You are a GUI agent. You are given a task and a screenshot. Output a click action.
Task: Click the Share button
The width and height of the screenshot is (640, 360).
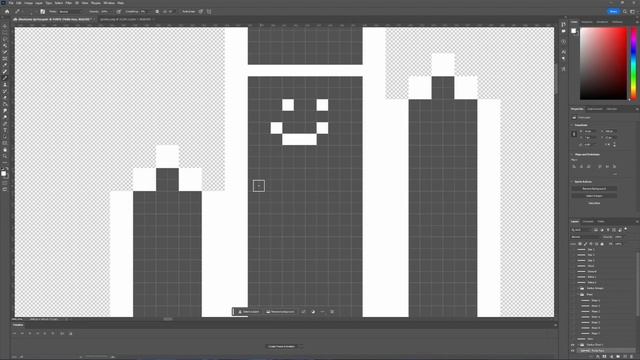tap(613, 11)
